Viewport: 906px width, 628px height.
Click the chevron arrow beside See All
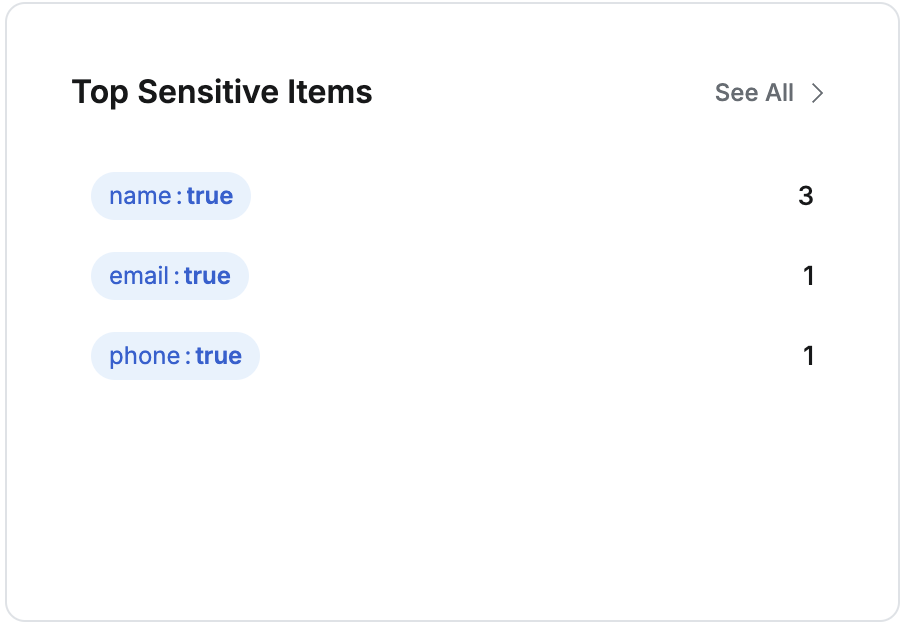(817, 93)
